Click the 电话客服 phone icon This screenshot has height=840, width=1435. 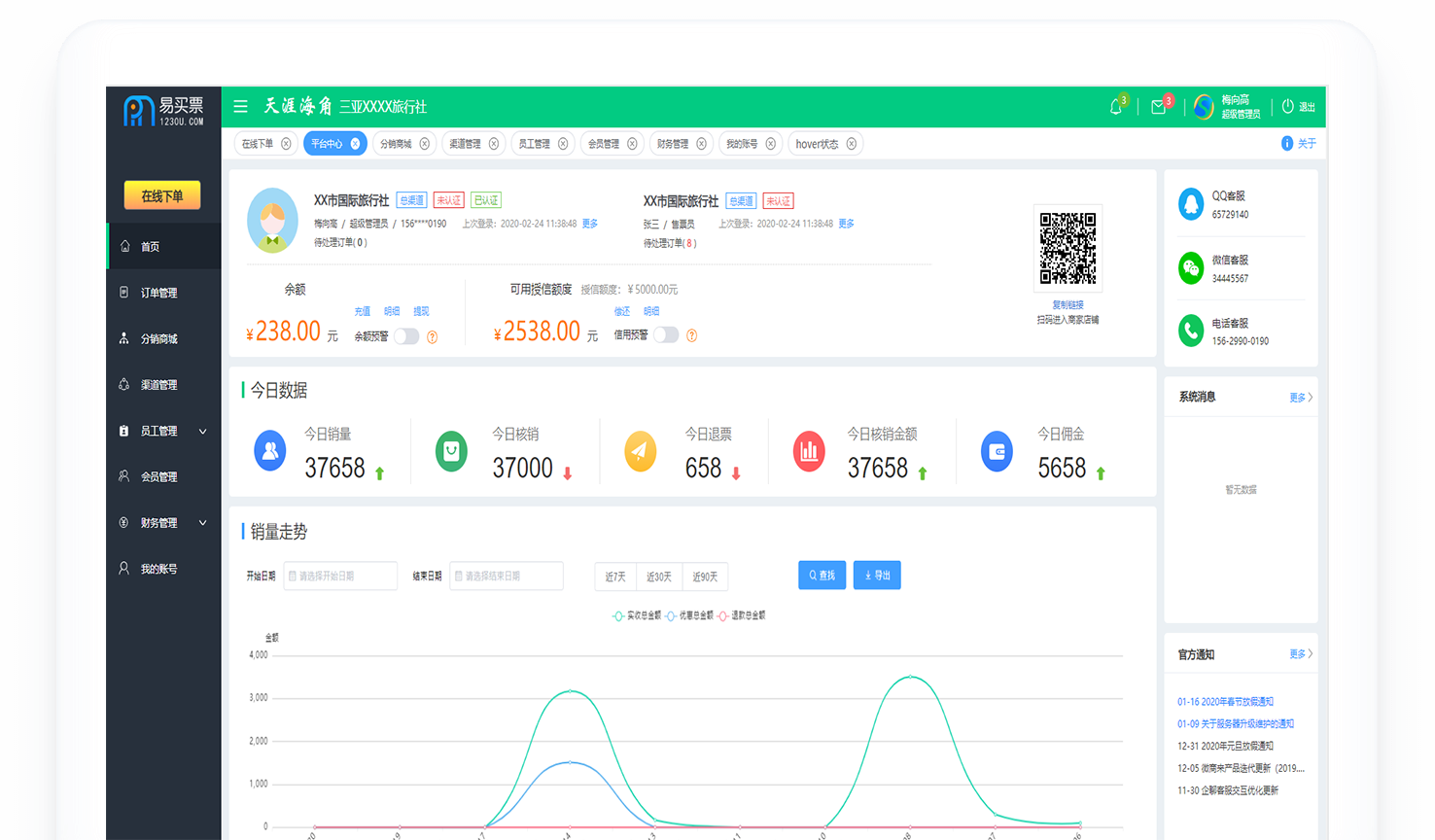(1190, 331)
